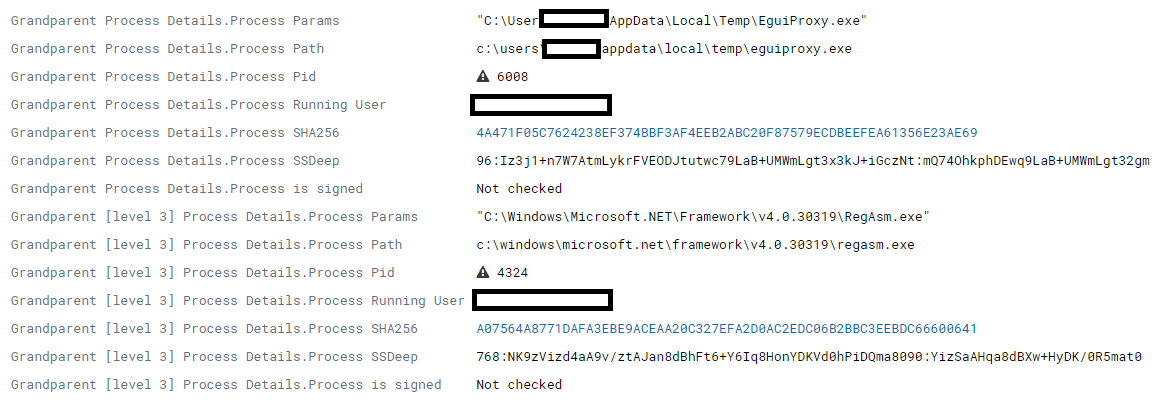Click level 3 Process is signed Not checked

[x=519, y=385]
